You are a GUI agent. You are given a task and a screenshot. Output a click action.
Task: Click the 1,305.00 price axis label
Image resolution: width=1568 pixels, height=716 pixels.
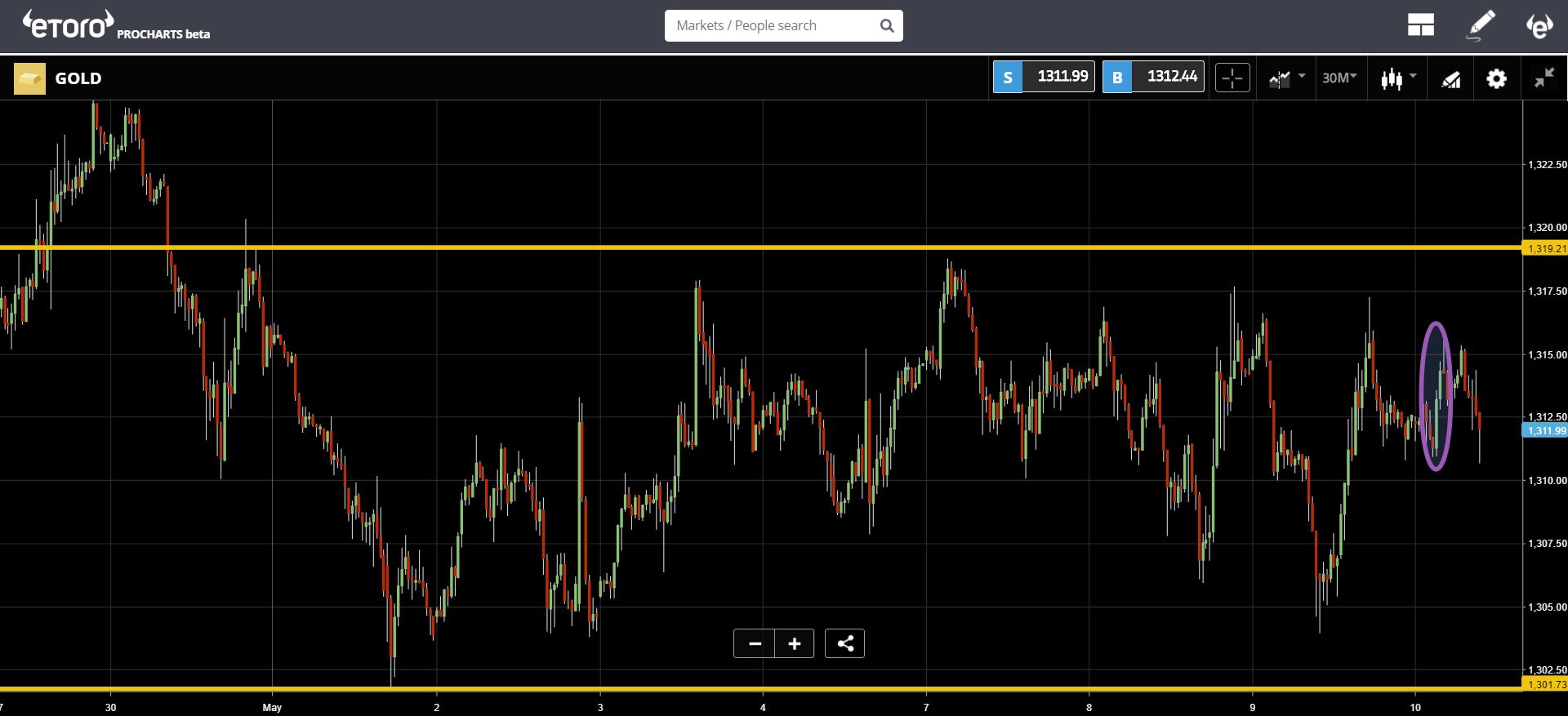click(x=1547, y=607)
